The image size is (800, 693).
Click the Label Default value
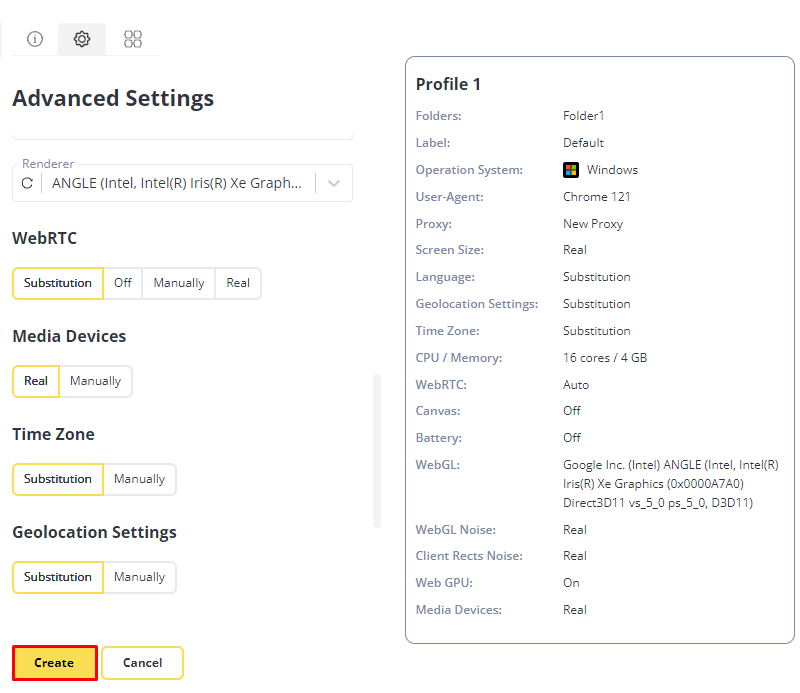(x=583, y=143)
